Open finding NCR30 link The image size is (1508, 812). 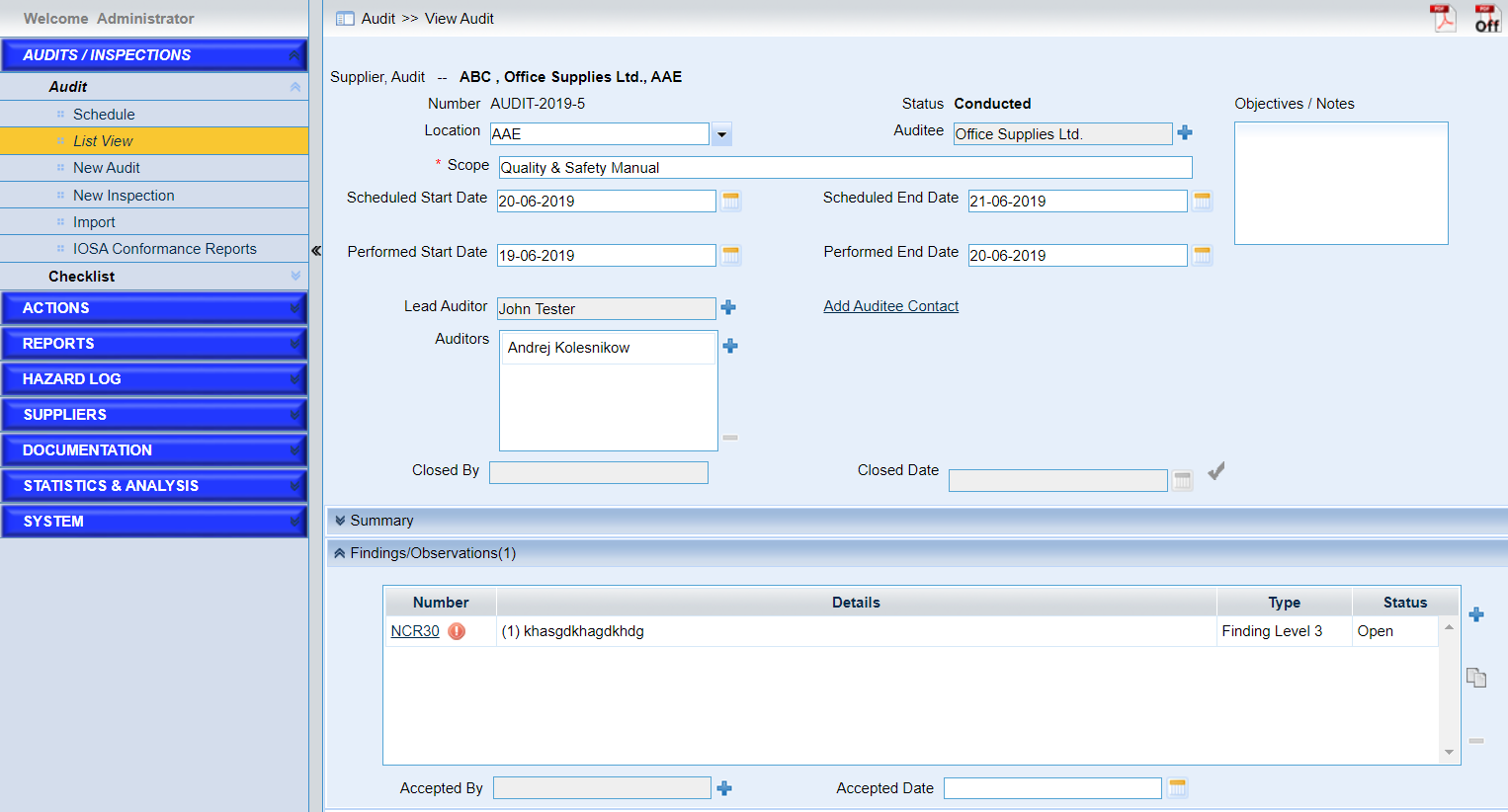[415, 631]
